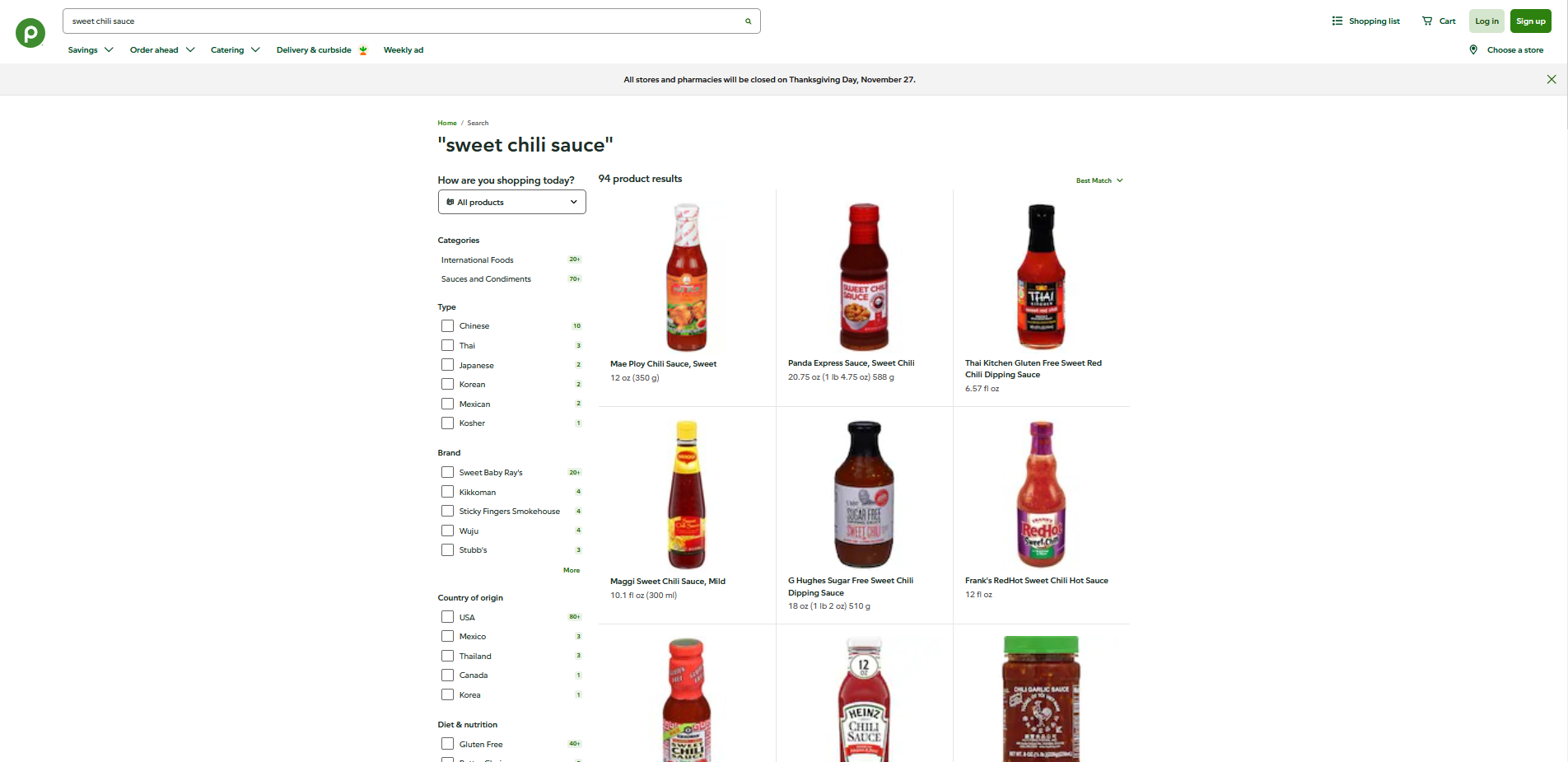Open Panda Express Sauce, Sweet Chili title
The height and width of the screenshot is (762, 1568).
(851, 363)
